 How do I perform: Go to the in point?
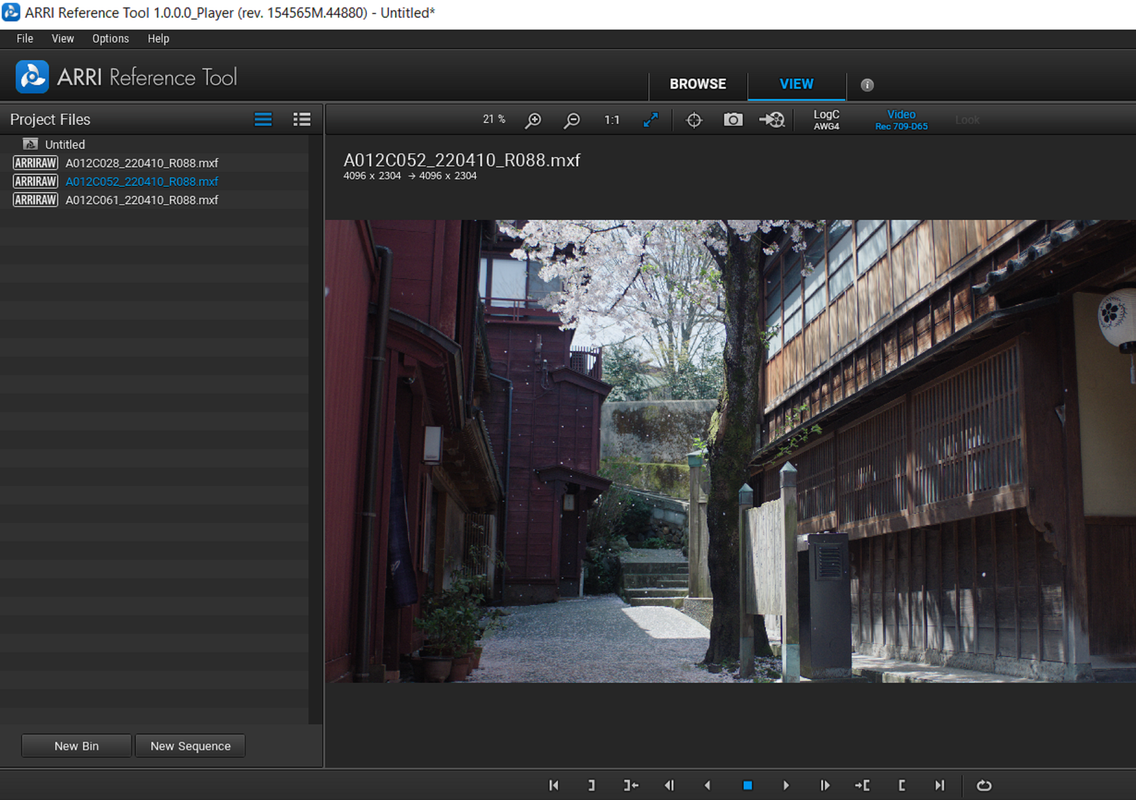862,786
